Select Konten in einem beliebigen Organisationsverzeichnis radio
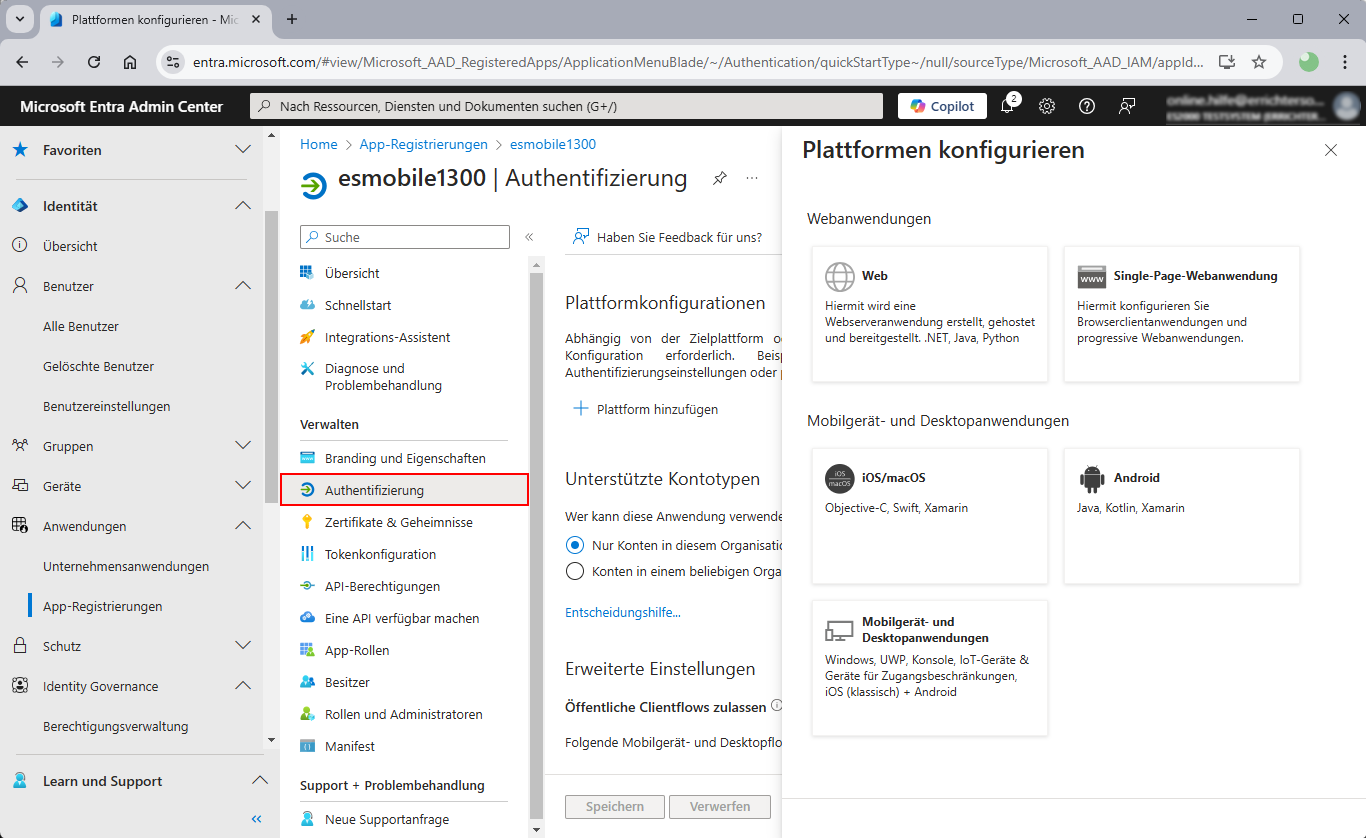 click(x=575, y=572)
